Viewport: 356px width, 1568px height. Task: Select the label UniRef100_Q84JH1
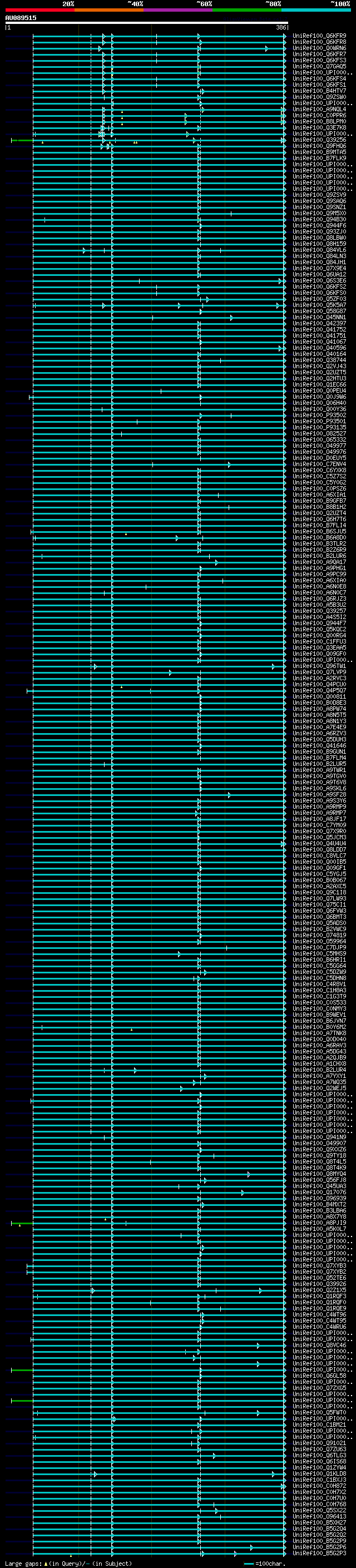point(319,263)
